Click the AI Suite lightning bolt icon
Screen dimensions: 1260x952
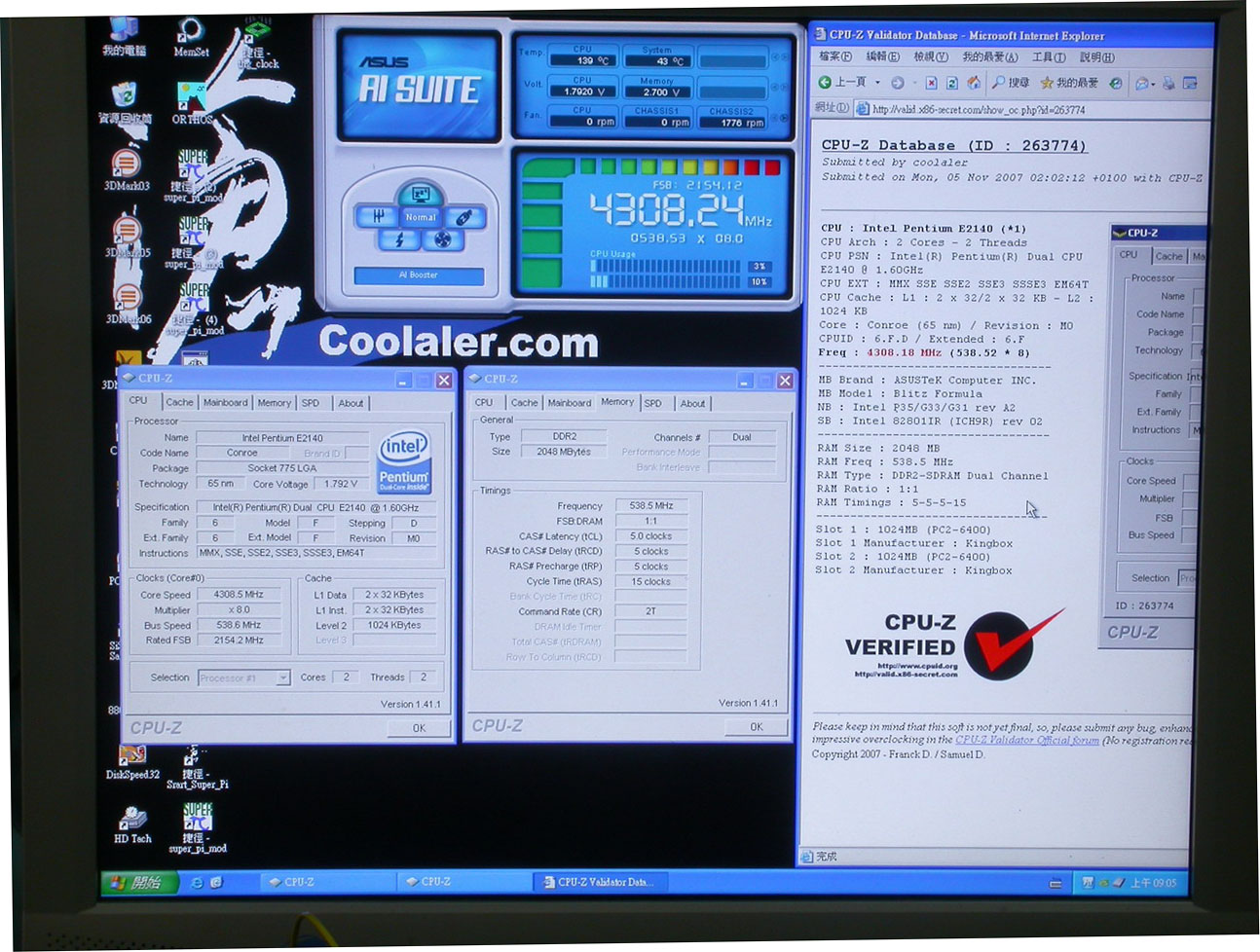[x=399, y=238]
